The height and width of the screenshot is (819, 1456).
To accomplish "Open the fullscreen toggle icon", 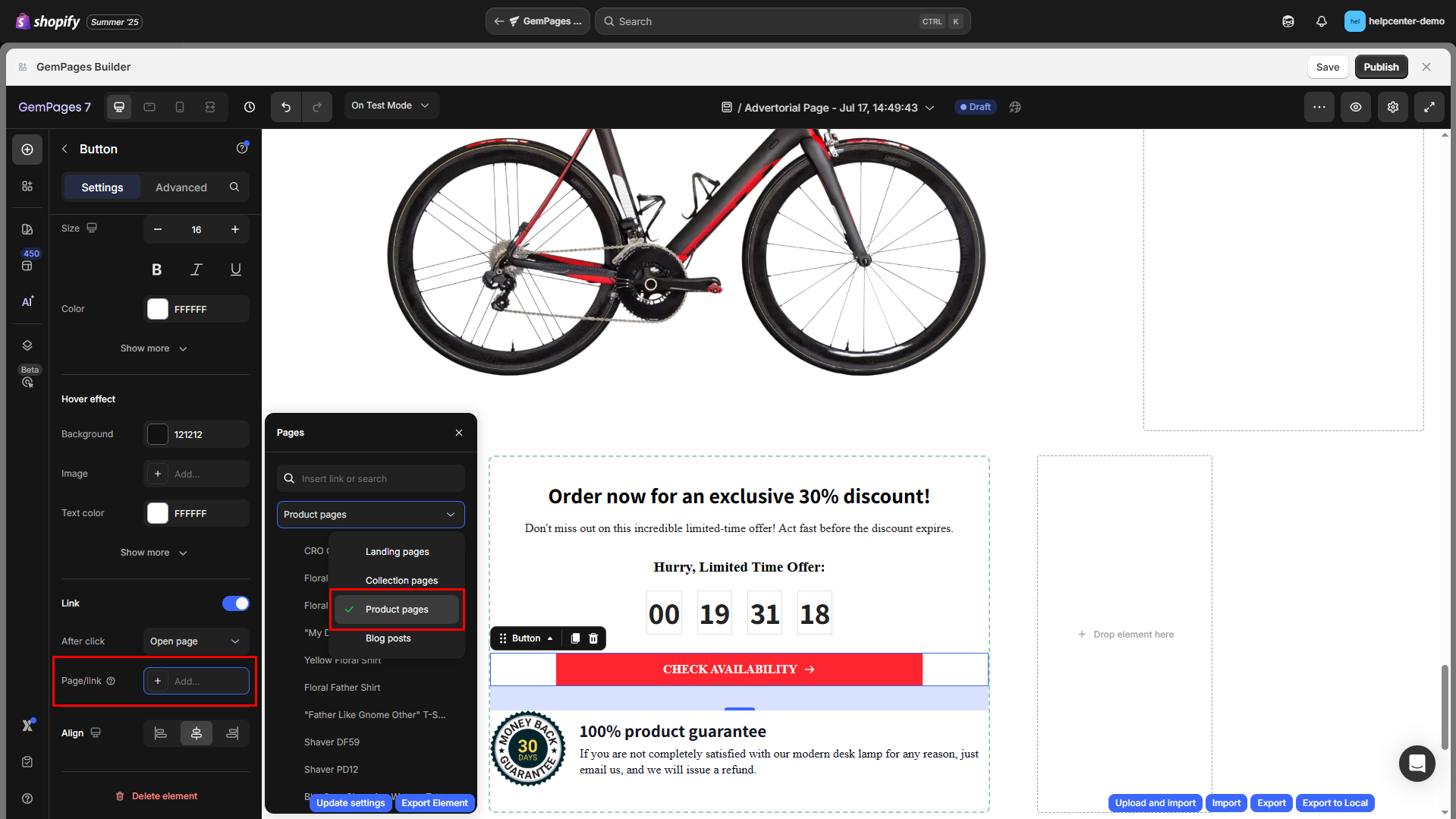I will [x=1429, y=107].
